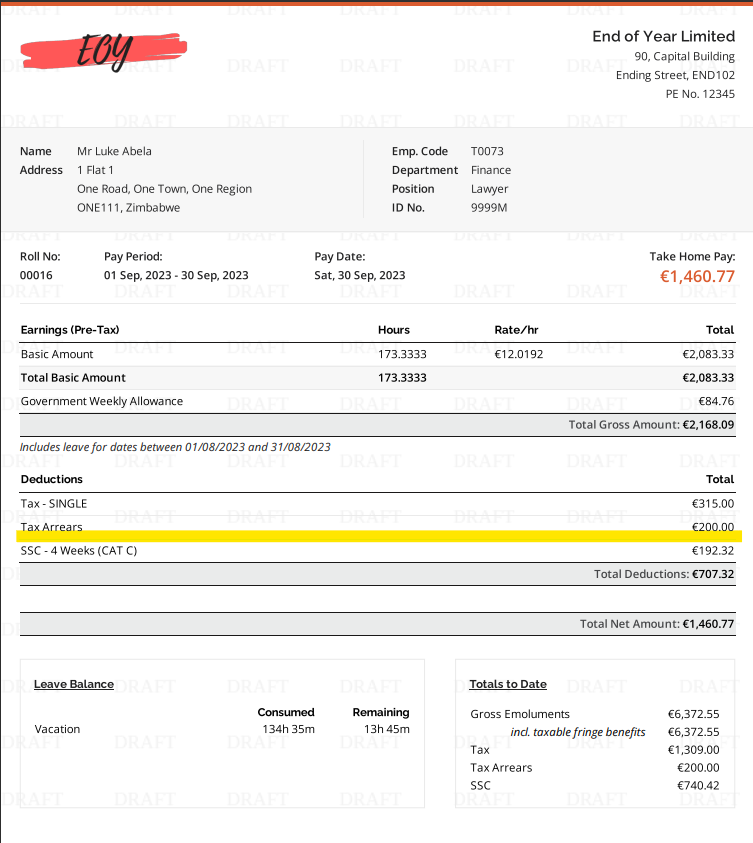Click the 'Deductions' section header

click(x=52, y=480)
